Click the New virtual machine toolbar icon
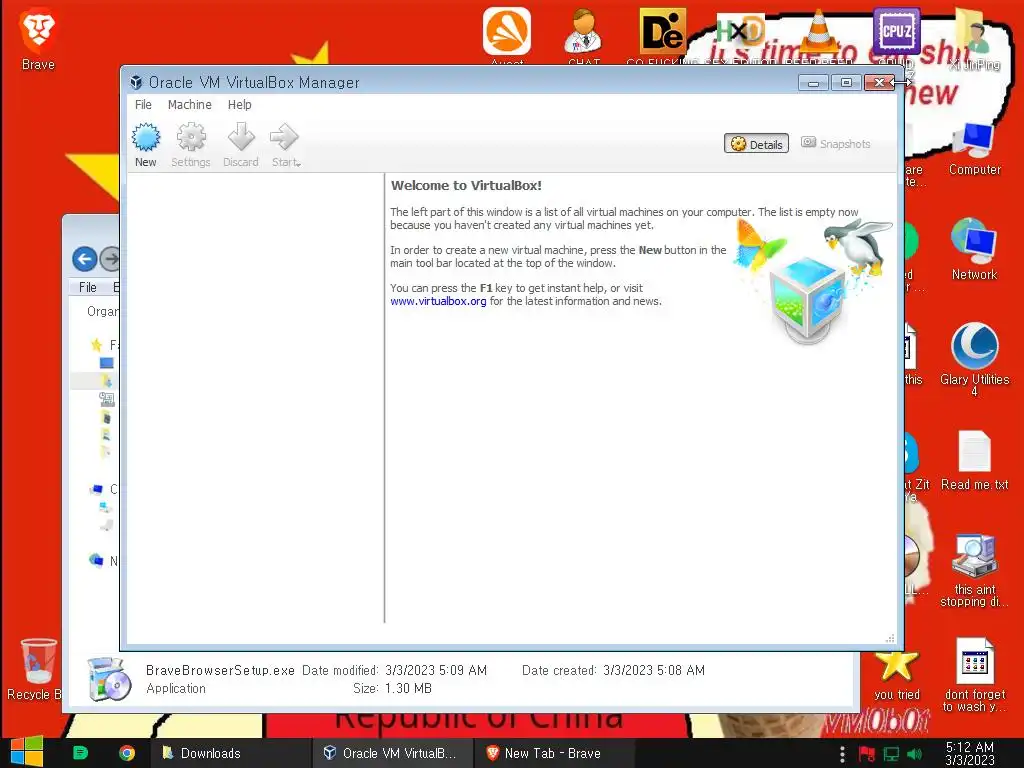 point(146,138)
